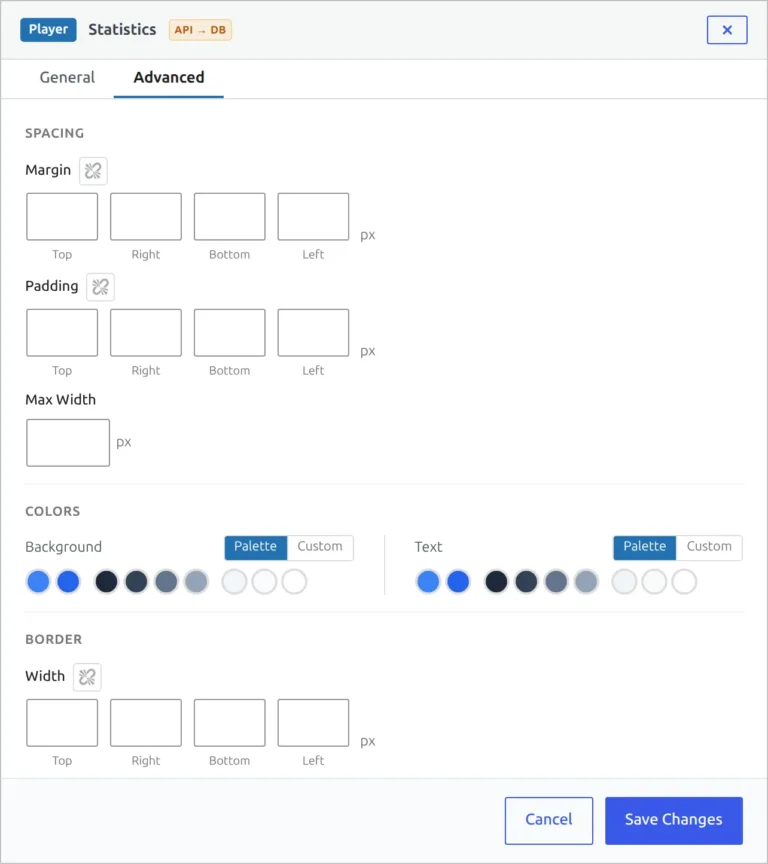Pick the light gray-blue Text swatch
This screenshot has width=768, height=864.
coord(586,582)
